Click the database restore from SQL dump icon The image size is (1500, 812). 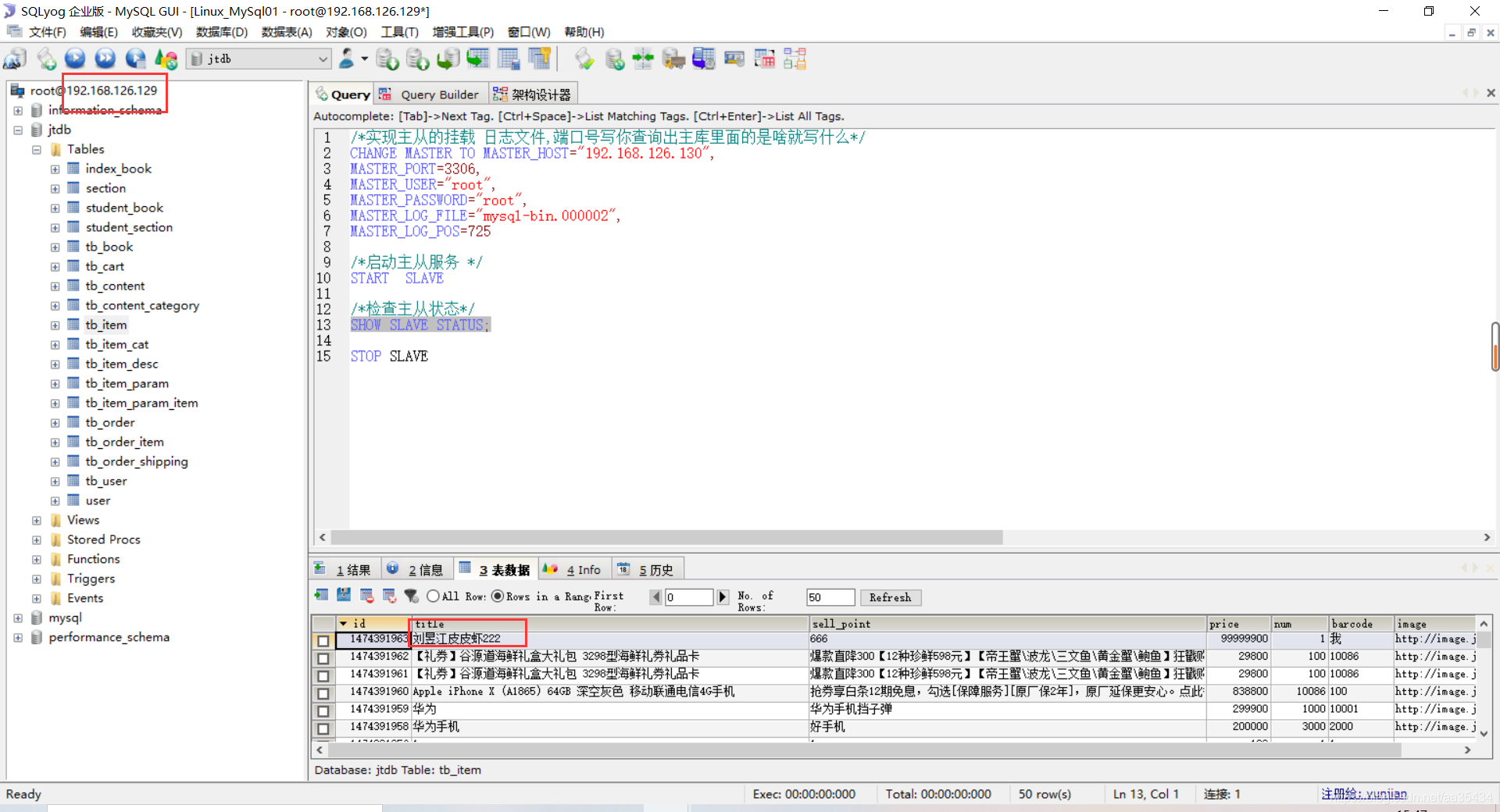(448, 59)
